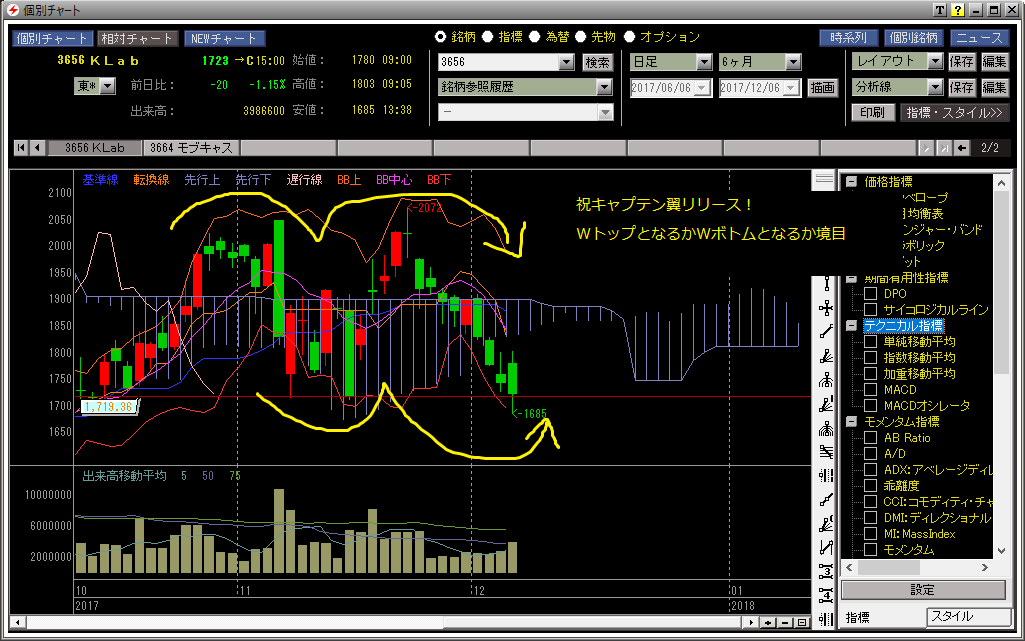Open the chart's three-line menu icon
Screen dimensions: 1025x641
coord(824,179)
